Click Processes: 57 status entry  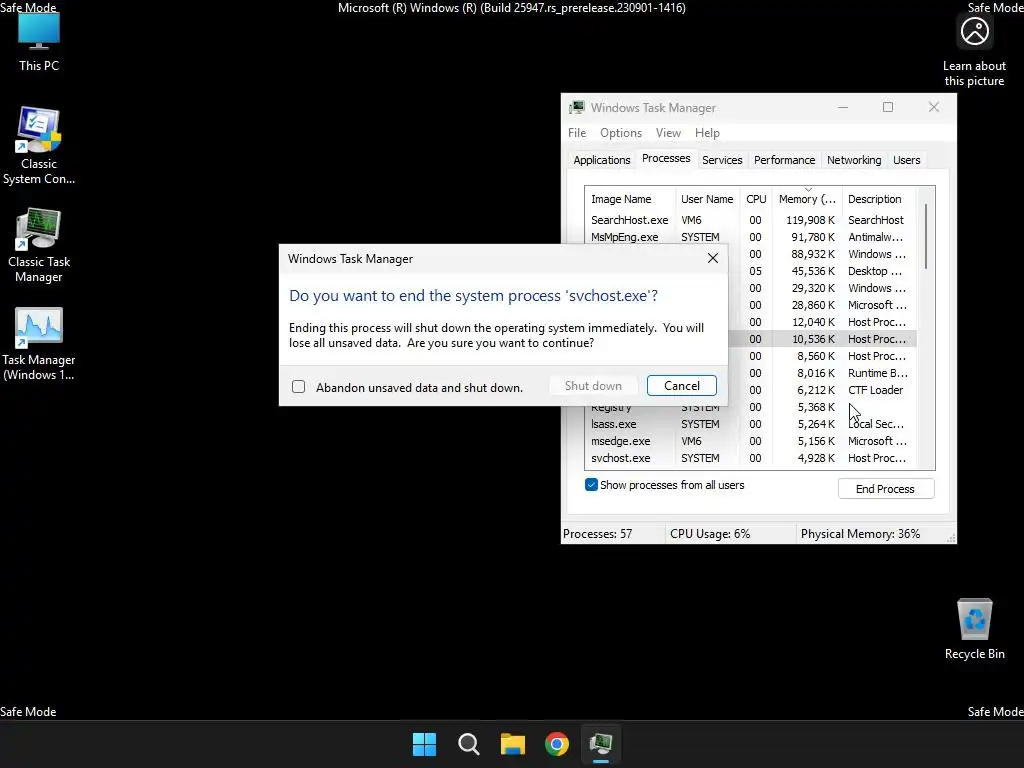[x=598, y=534]
